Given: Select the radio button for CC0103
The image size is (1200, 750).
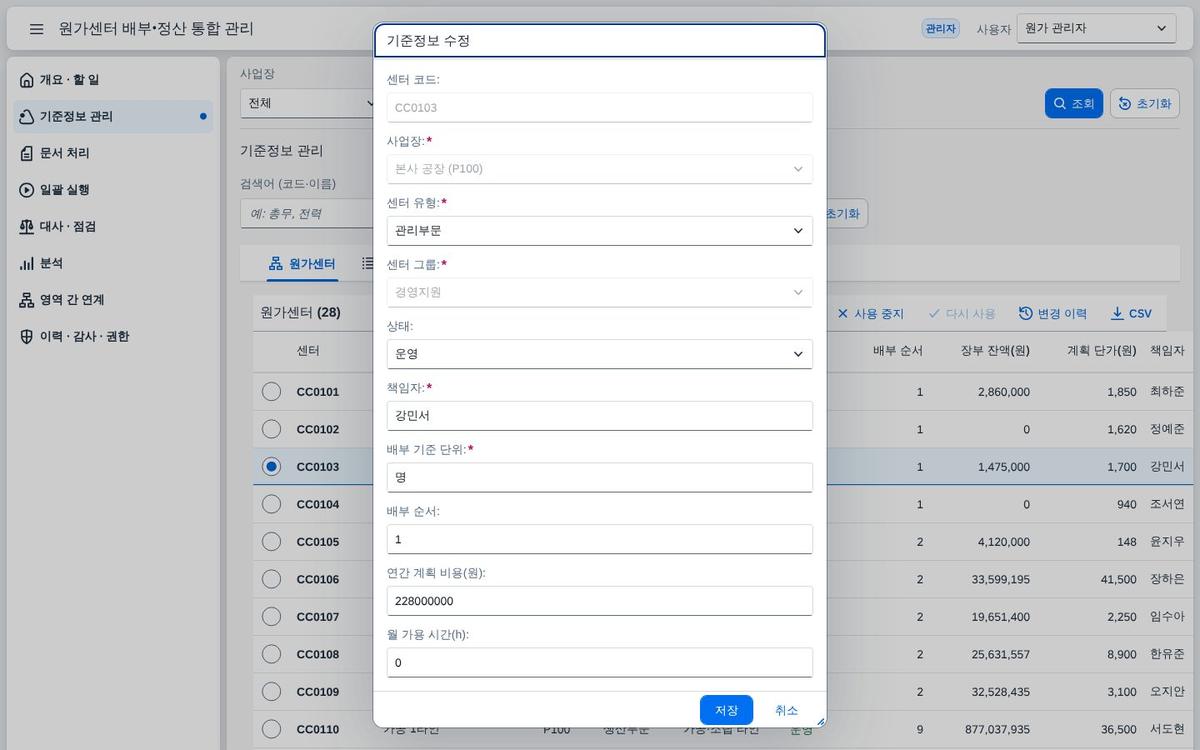Looking at the screenshot, I should point(271,466).
